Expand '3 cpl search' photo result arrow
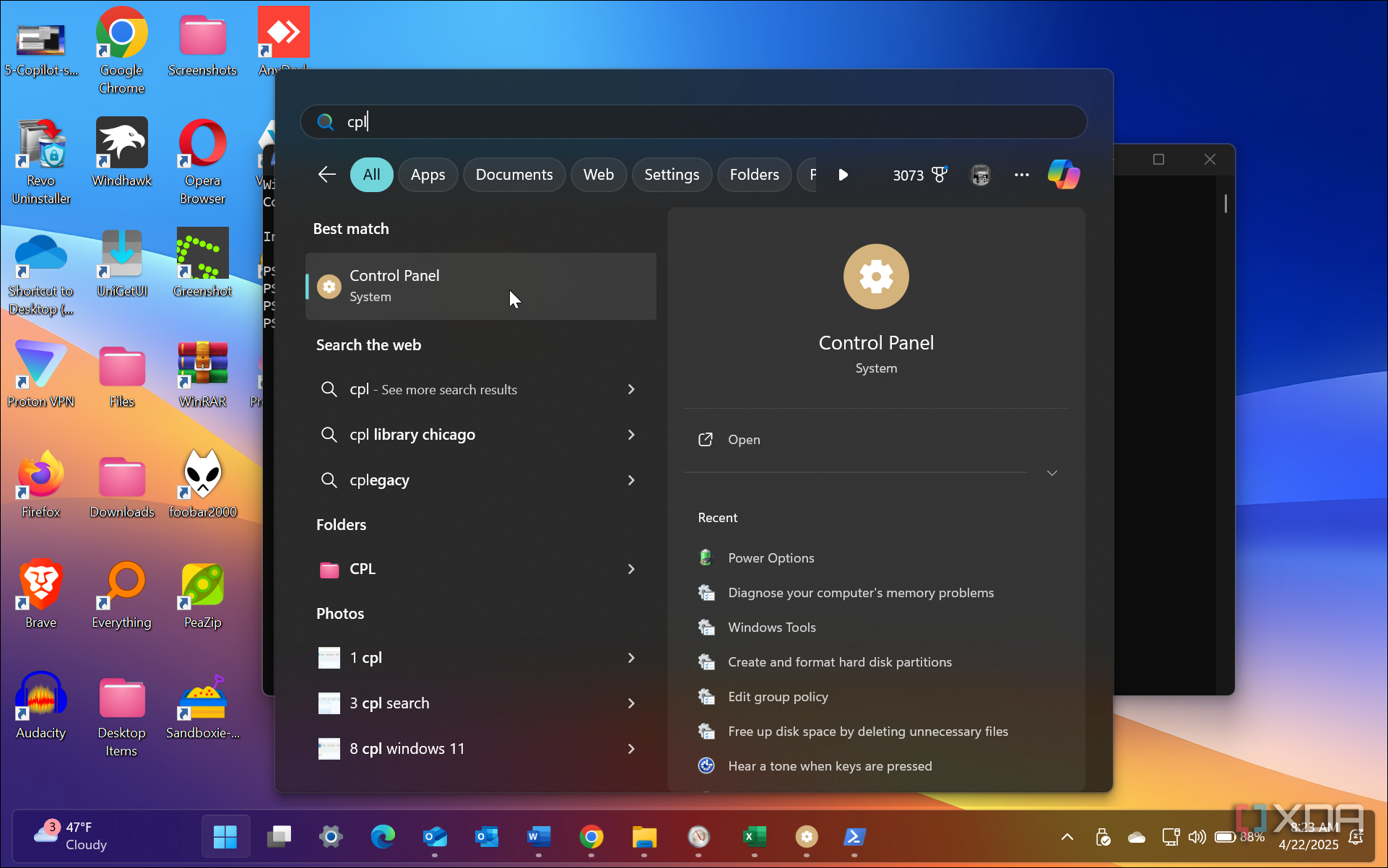 click(631, 703)
